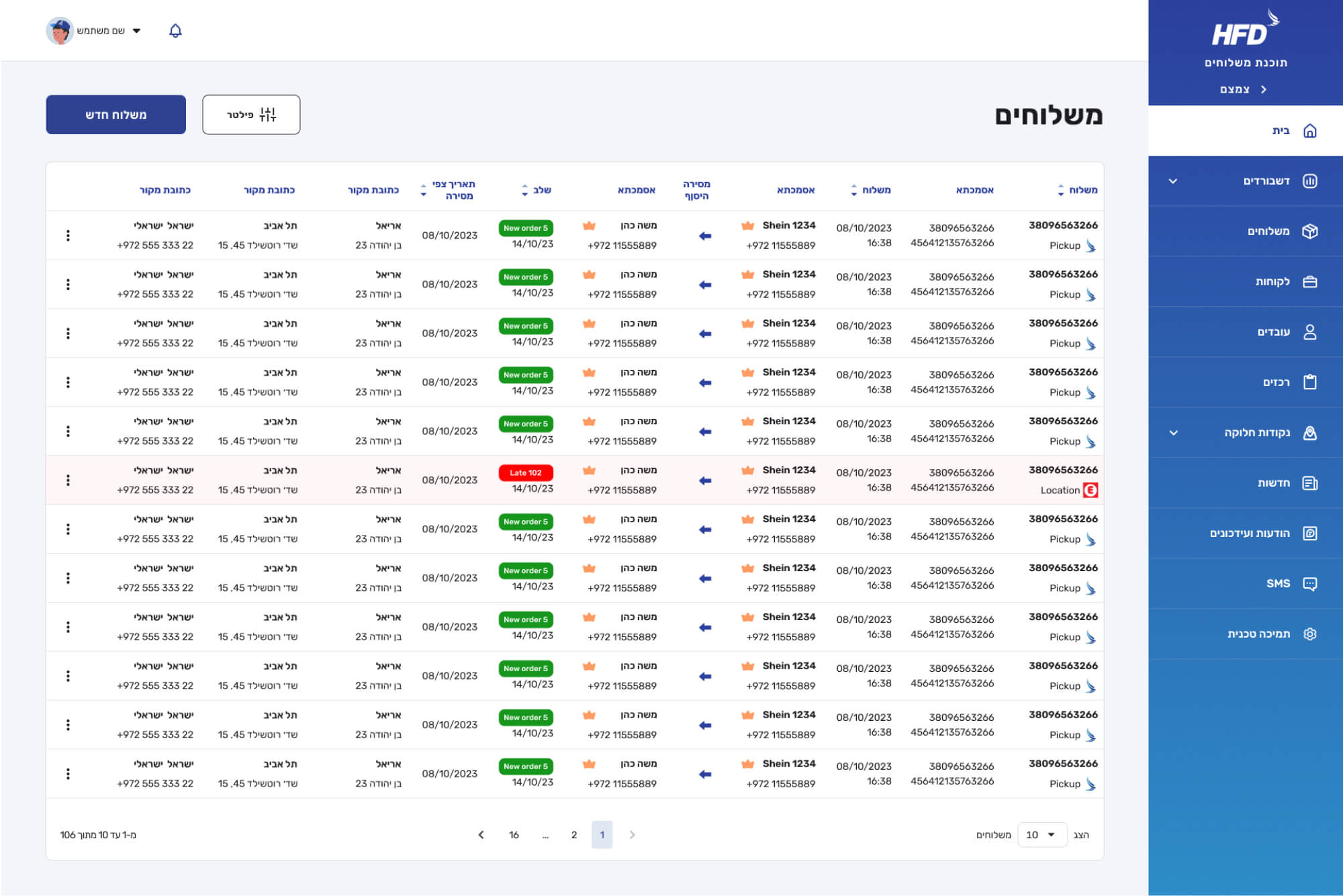This screenshot has width=1343, height=896.
Task: Click the customers briefcase icon in the sidebar
Action: coord(1309,282)
